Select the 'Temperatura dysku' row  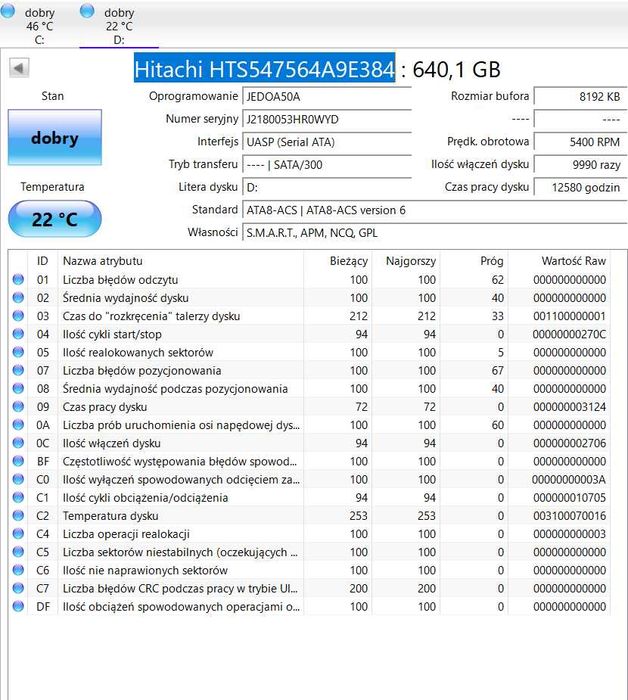309,516
